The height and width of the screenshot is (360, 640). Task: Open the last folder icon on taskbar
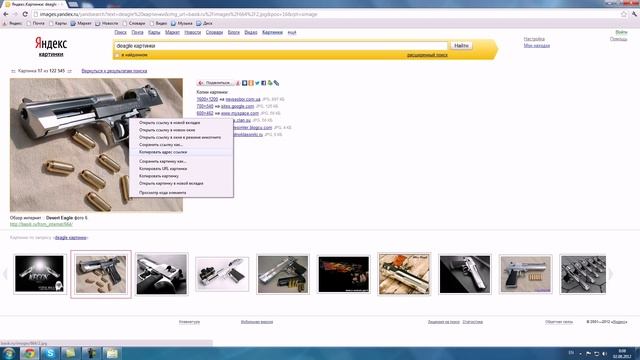click(x=111, y=353)
